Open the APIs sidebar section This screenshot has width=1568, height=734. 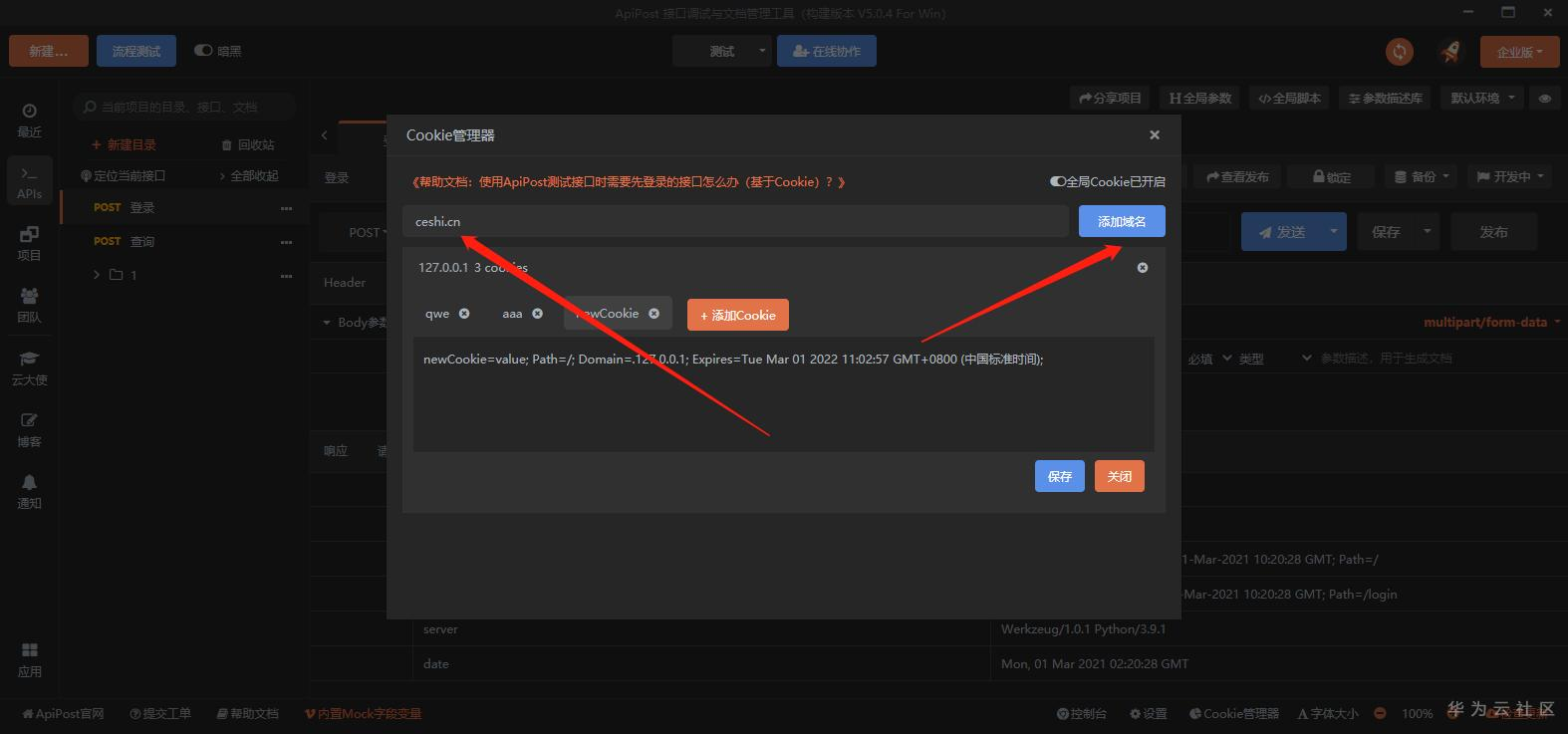[x=29, y=181]
